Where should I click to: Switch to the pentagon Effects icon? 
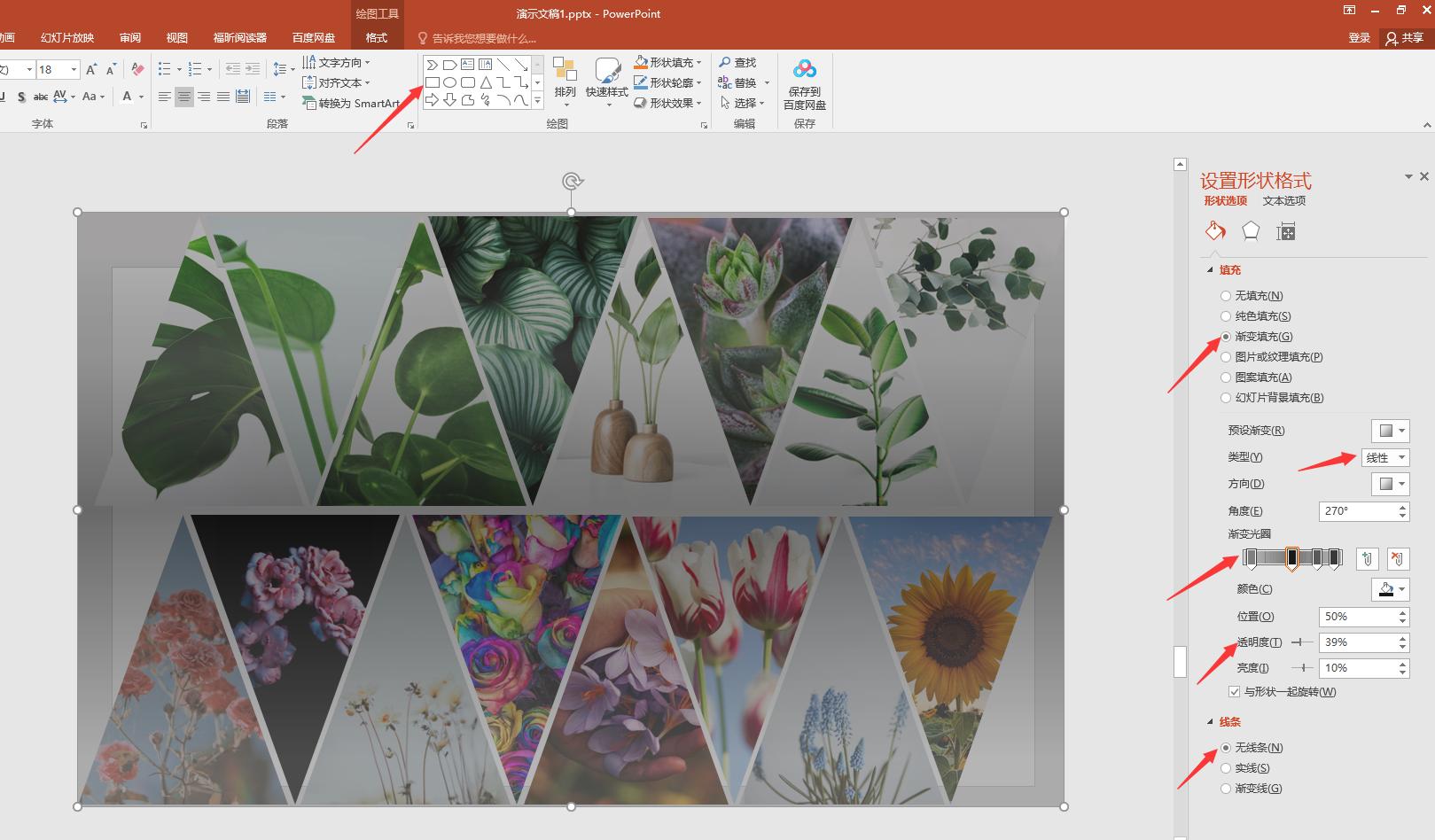tap(1251, 231)
